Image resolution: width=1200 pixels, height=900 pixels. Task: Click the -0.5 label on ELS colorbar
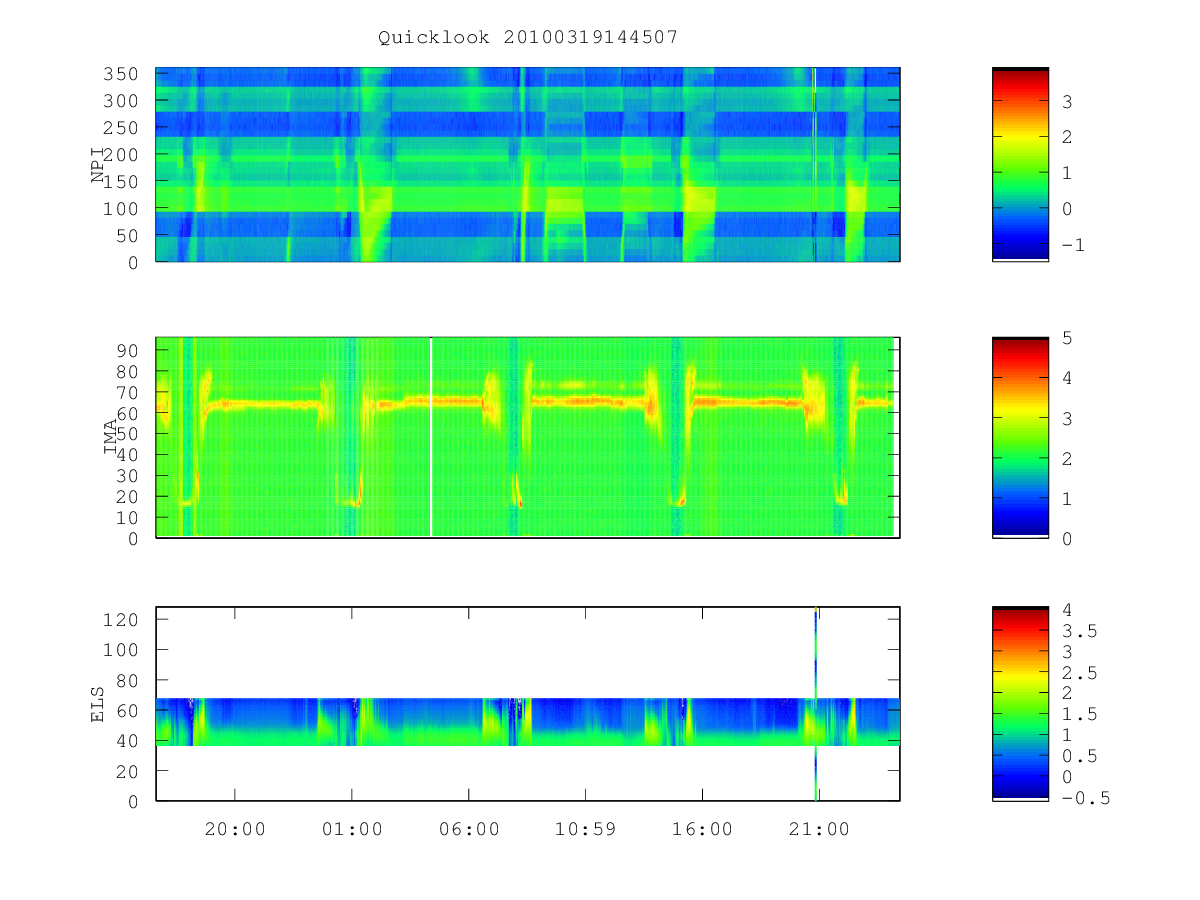click(1085, 798)
